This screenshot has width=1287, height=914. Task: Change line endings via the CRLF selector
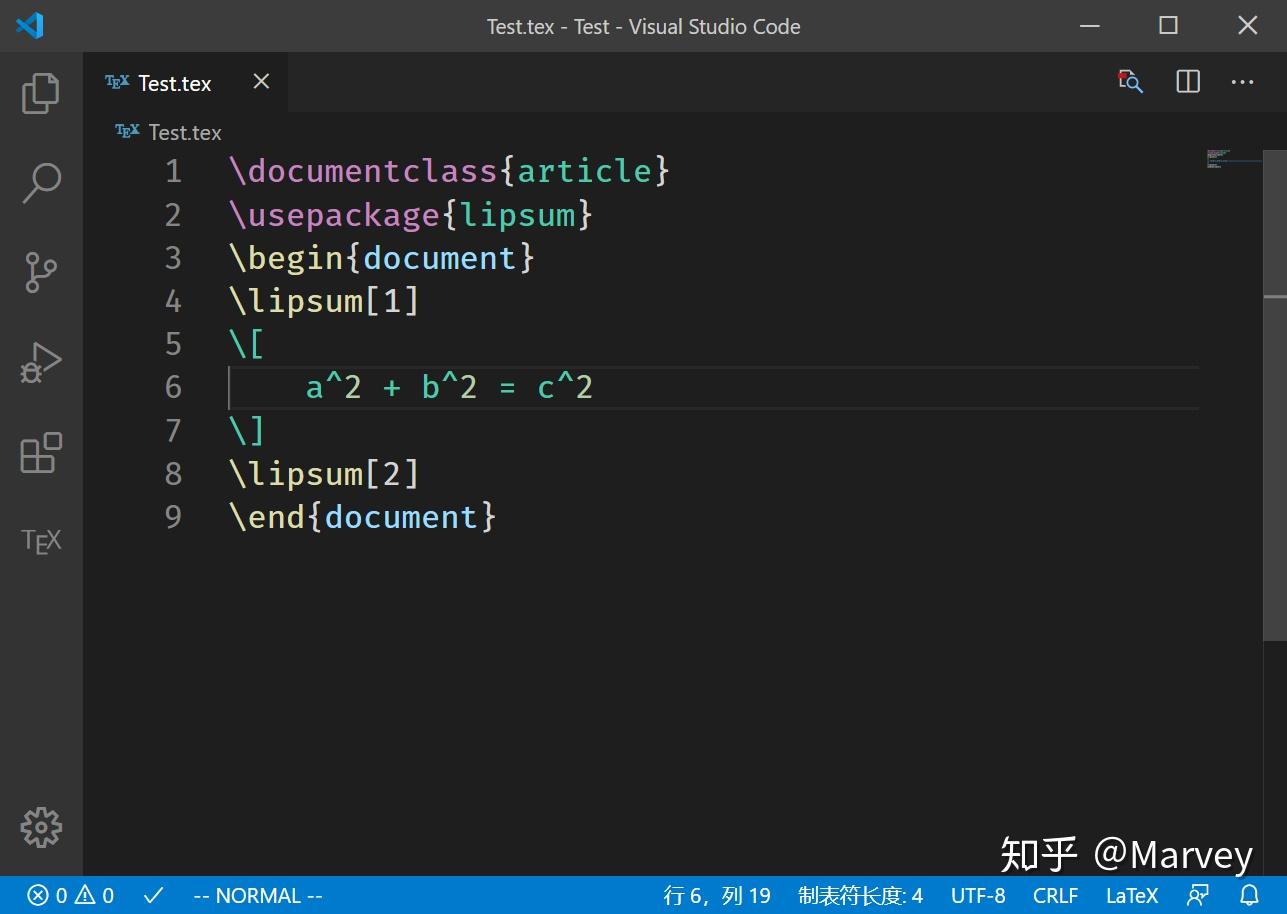[x=1055, y=895]
